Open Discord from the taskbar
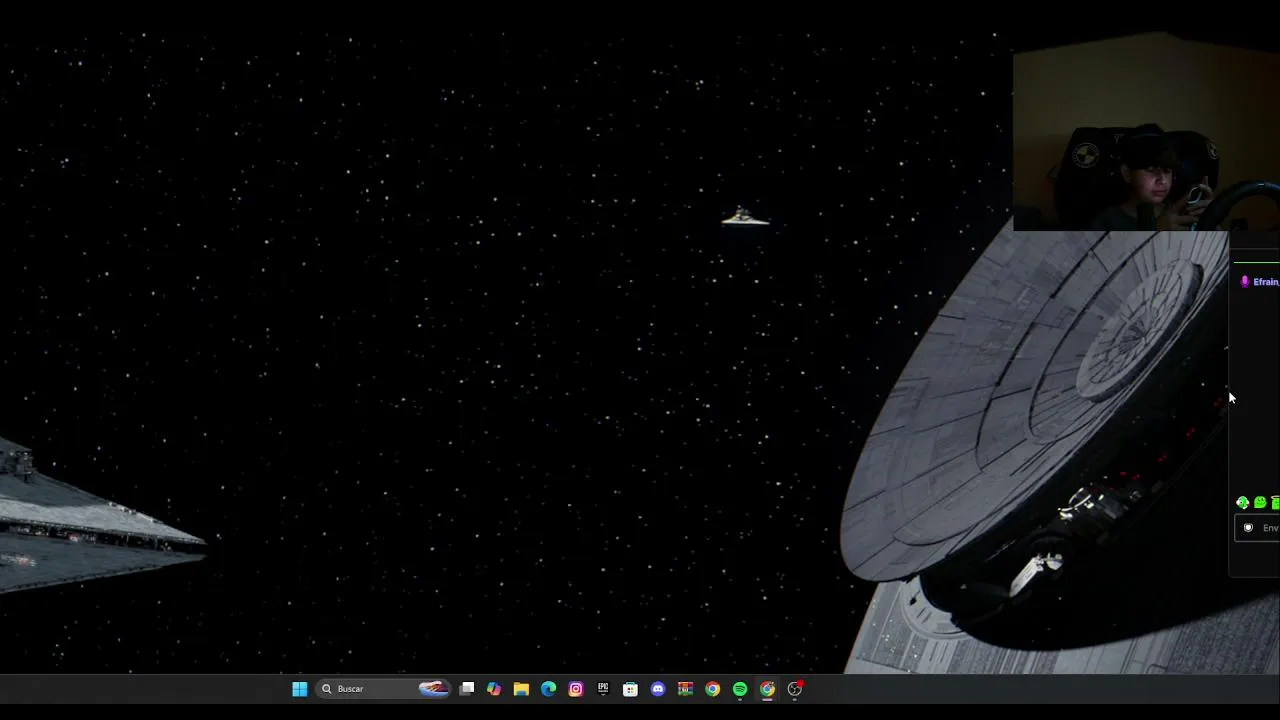This screenshot has width=1280, height=720. [658, 689]
